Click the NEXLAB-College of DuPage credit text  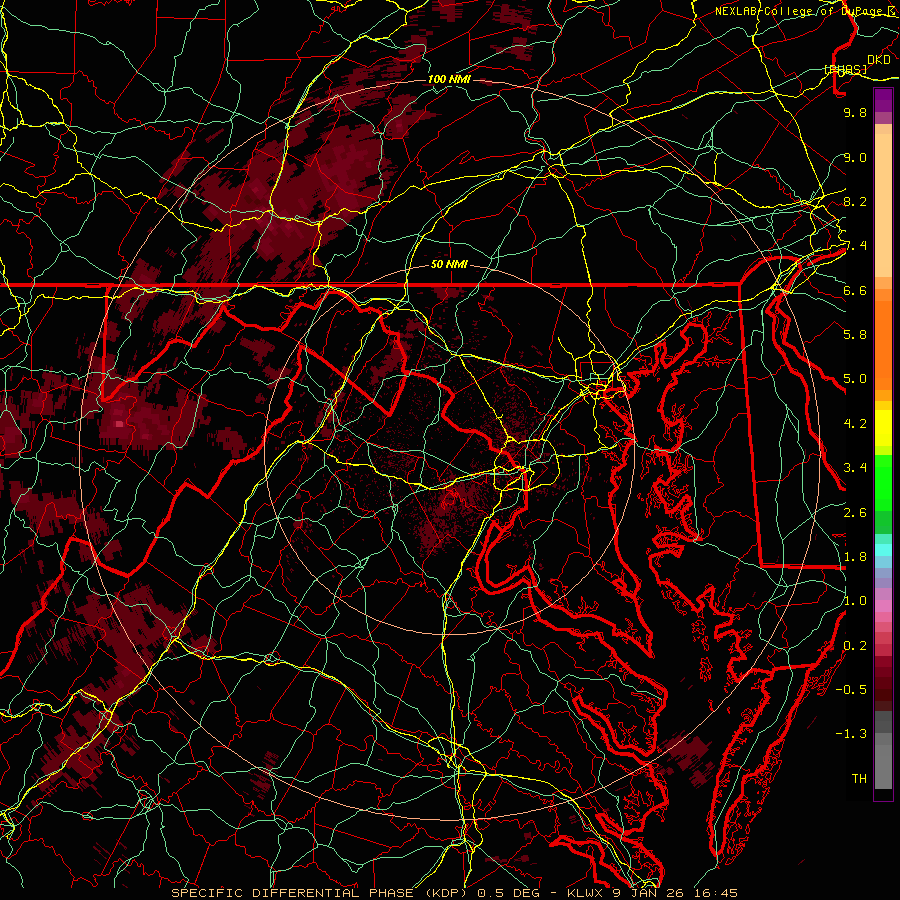pyautogui.click(x=798, y=11)
